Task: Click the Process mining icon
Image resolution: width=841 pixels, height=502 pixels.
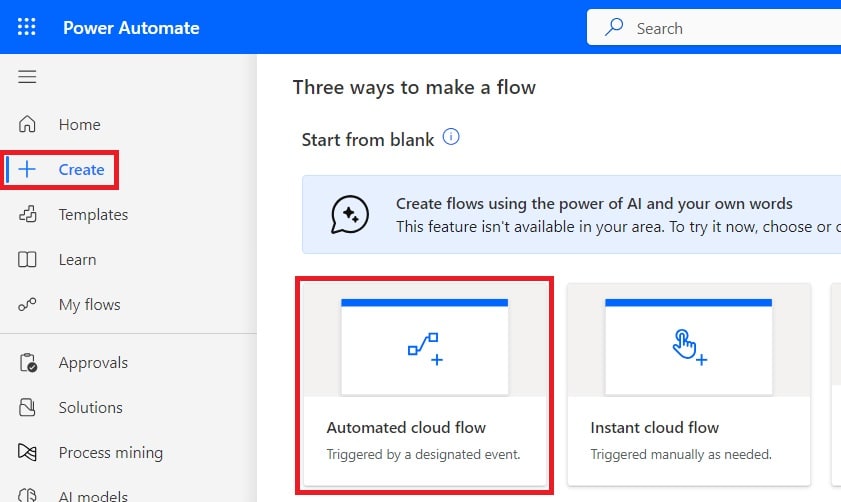Action: coord(27,452)
